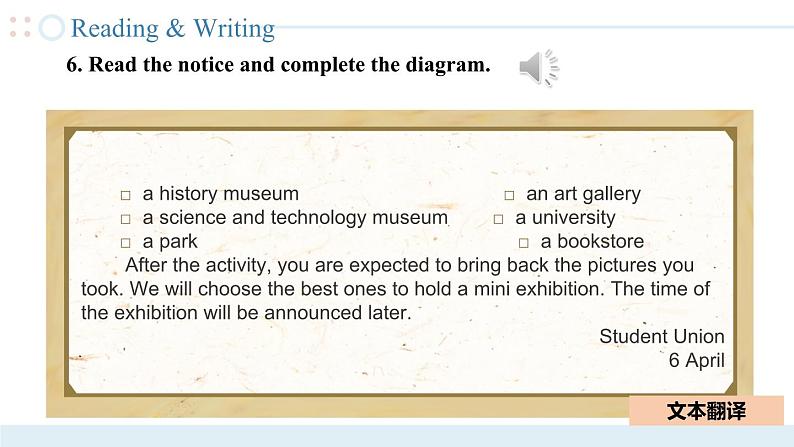Check the university option box
Viewport: 794px width, 447px height.
[498, 219]
